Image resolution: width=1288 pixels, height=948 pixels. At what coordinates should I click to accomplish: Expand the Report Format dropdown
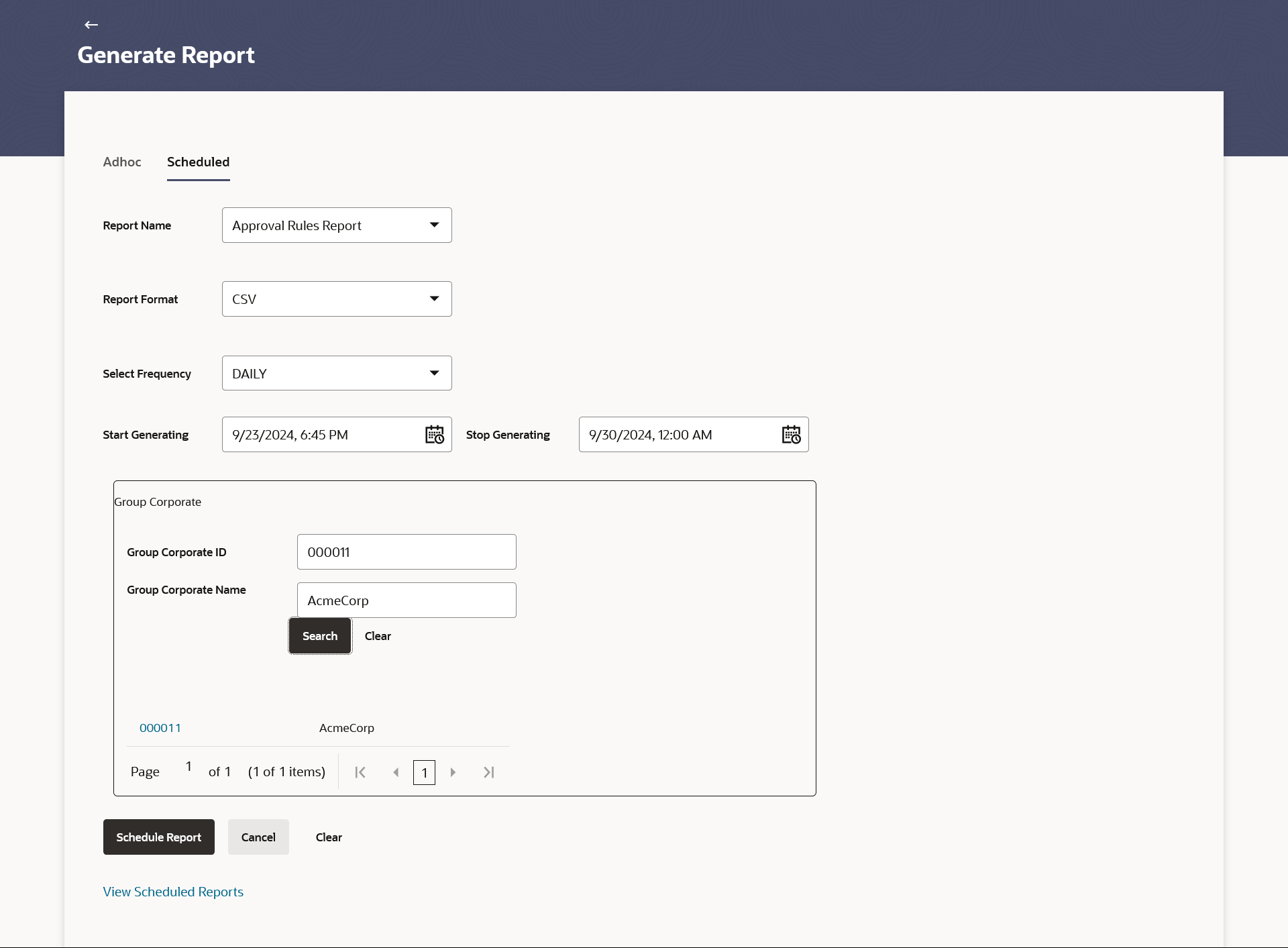coord(337,299)
